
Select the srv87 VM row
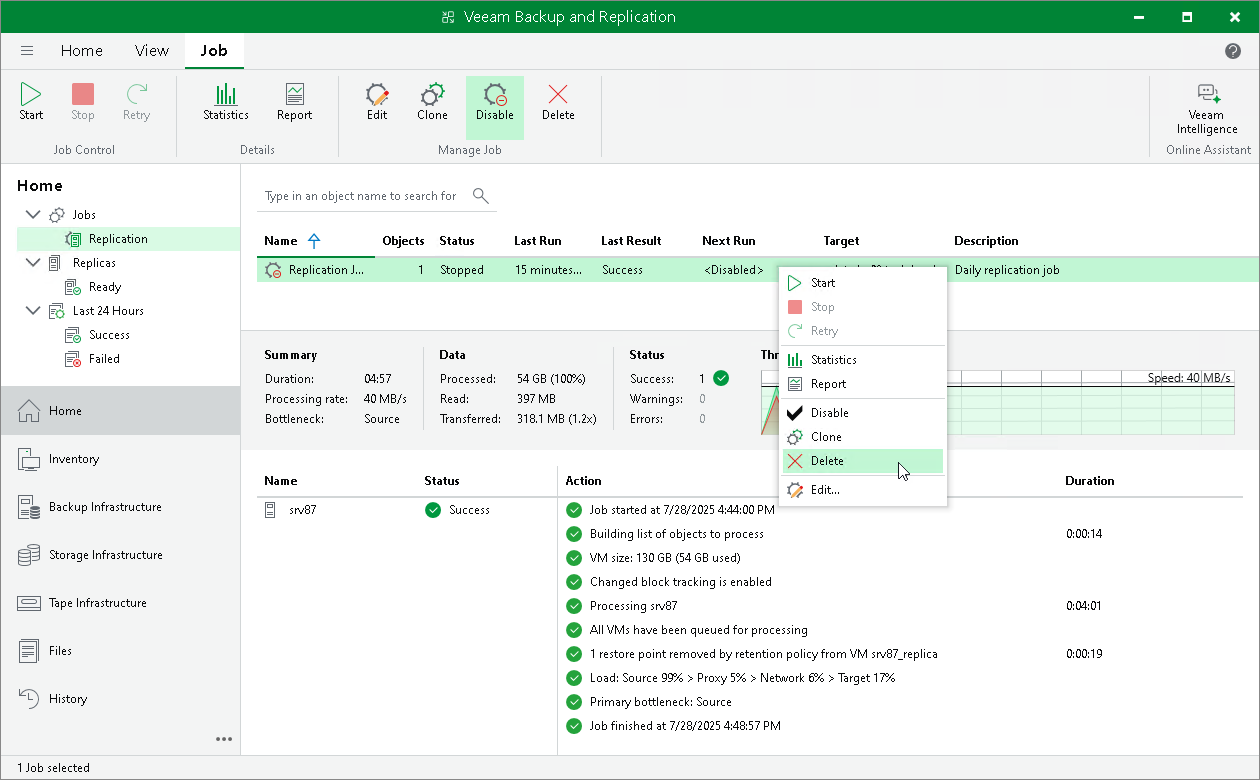pyautogui.click(x=405, y=510)
